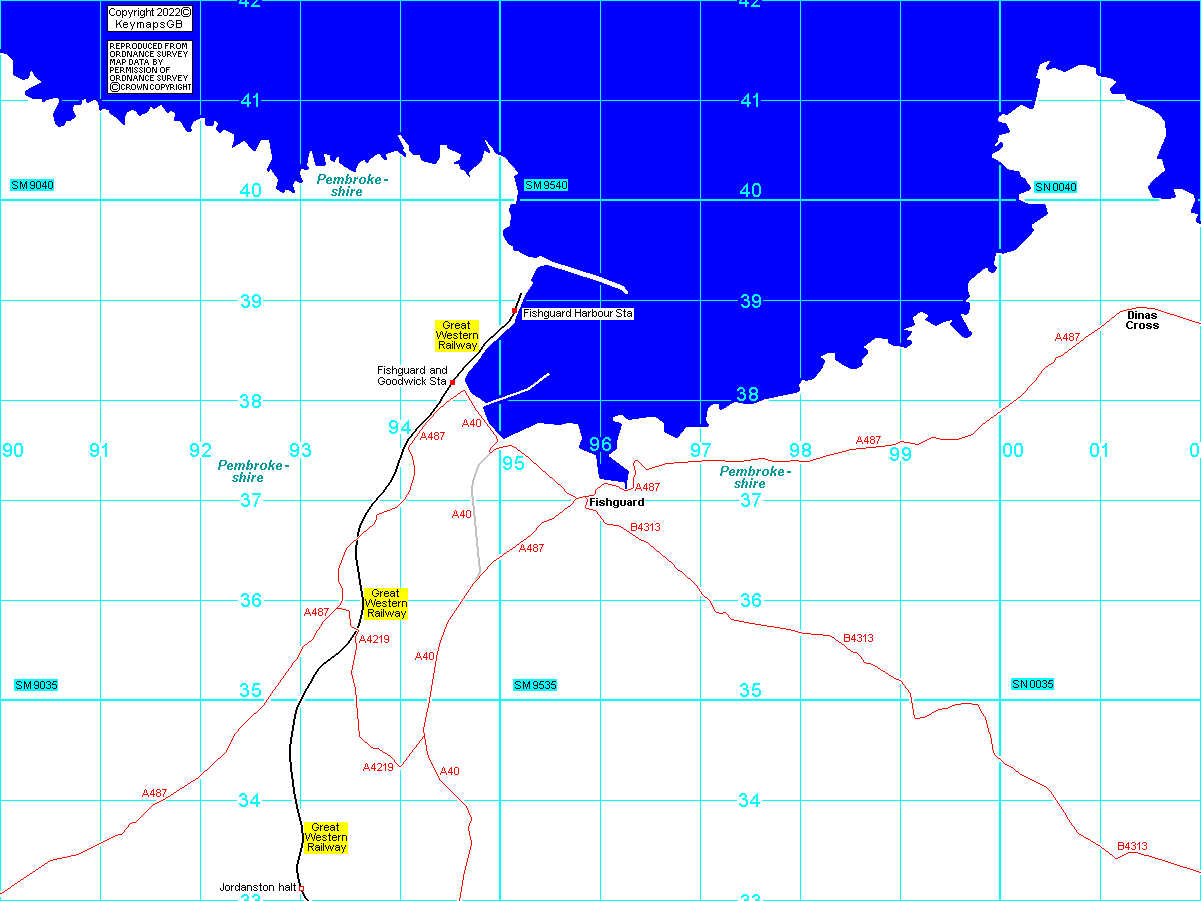
Task: Click the B4313 road label nearest Fishguard
Action: [x=645, y=527]
